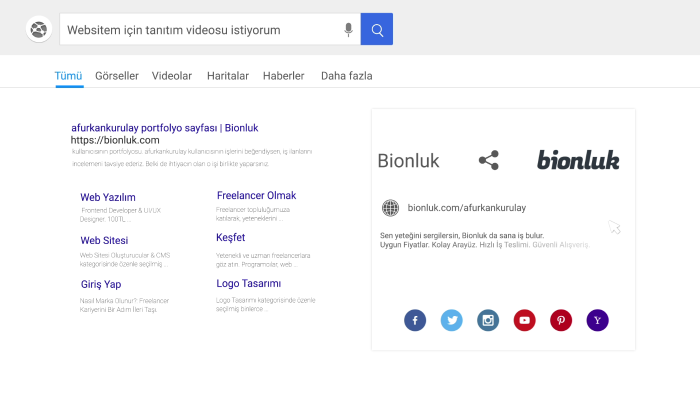Click the 'Uygun Fiyatlar. Kolay Arayüz.' text line
Viewport: 700px width, 394px height.
(485, 245)
